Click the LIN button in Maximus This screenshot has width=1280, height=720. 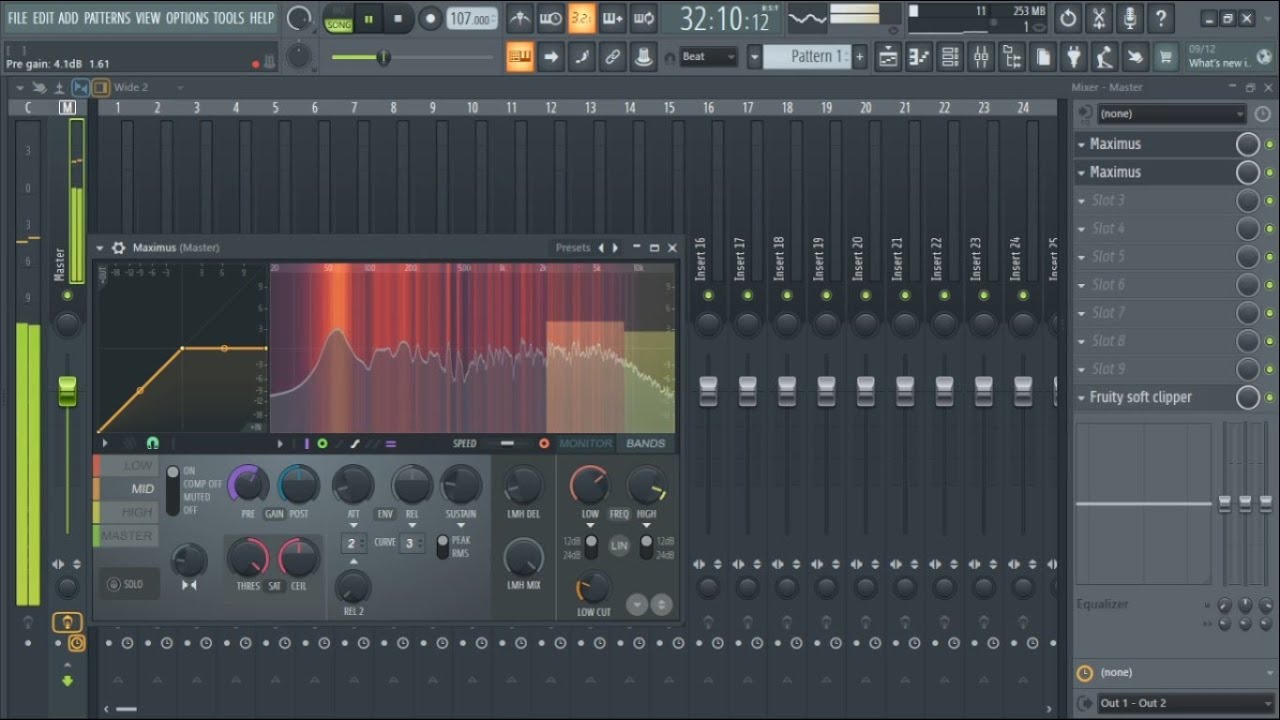point(619,547)
